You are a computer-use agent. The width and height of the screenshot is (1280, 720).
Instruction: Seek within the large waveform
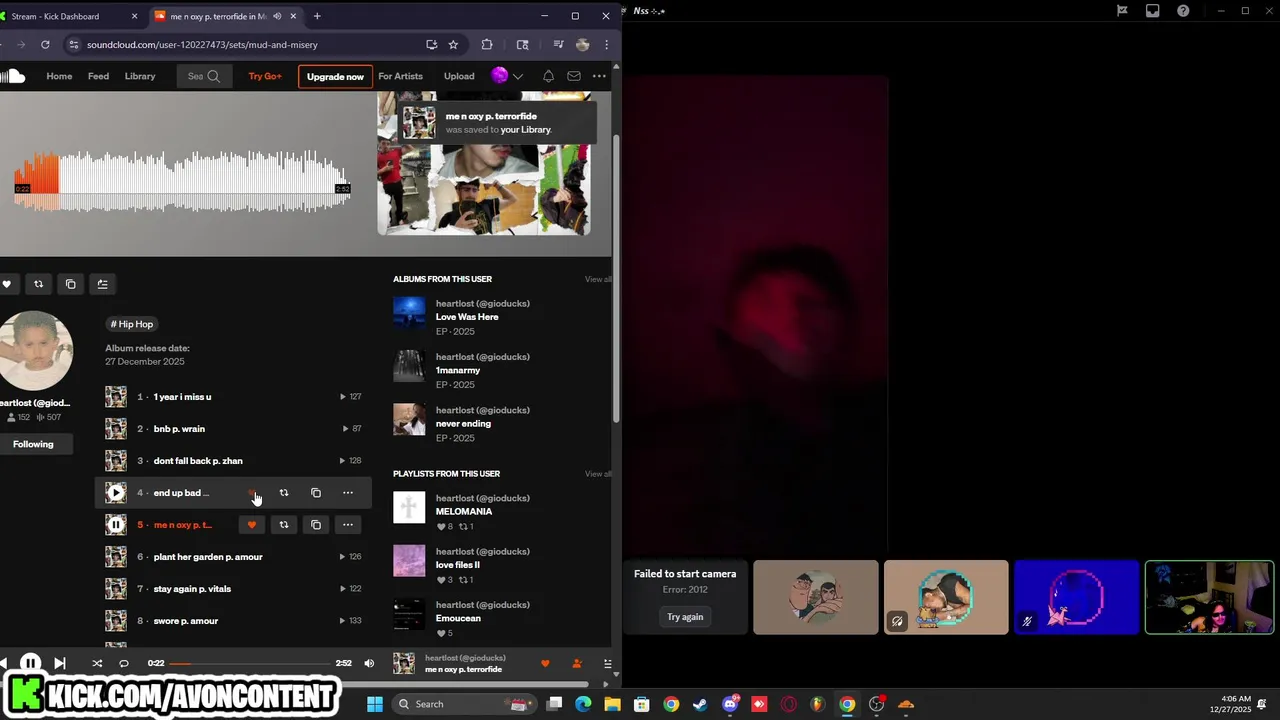pos(182,182)
